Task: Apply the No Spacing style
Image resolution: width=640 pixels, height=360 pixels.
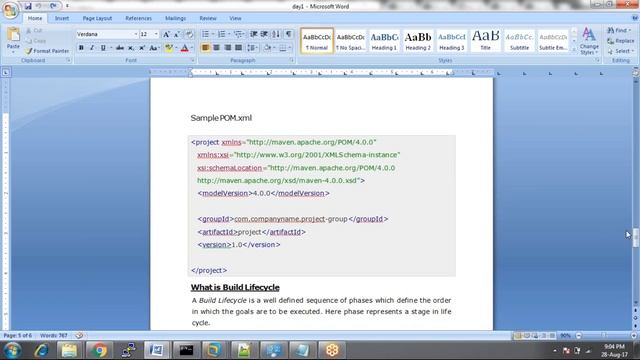Action: click(x=350, y=41)
